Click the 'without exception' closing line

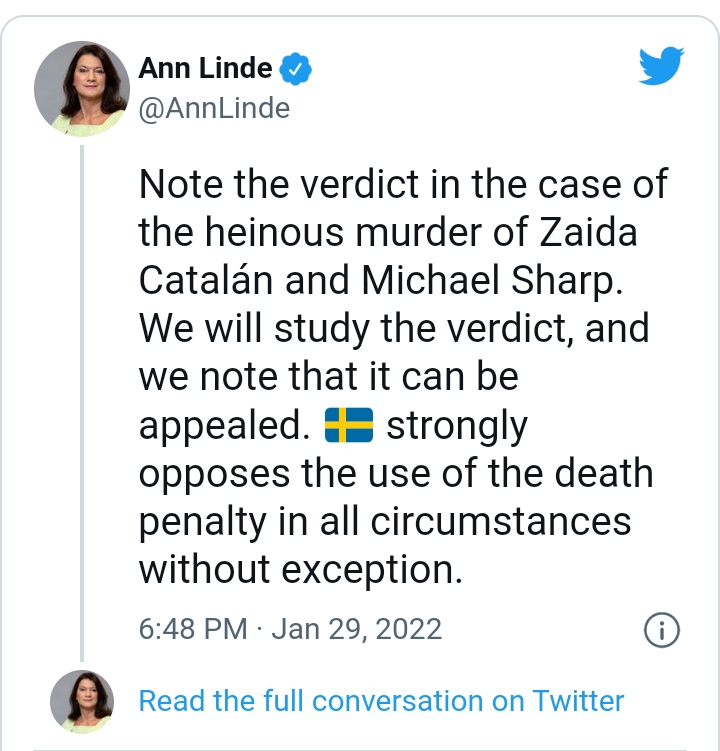pyautogui.click(x=300, y=569)
